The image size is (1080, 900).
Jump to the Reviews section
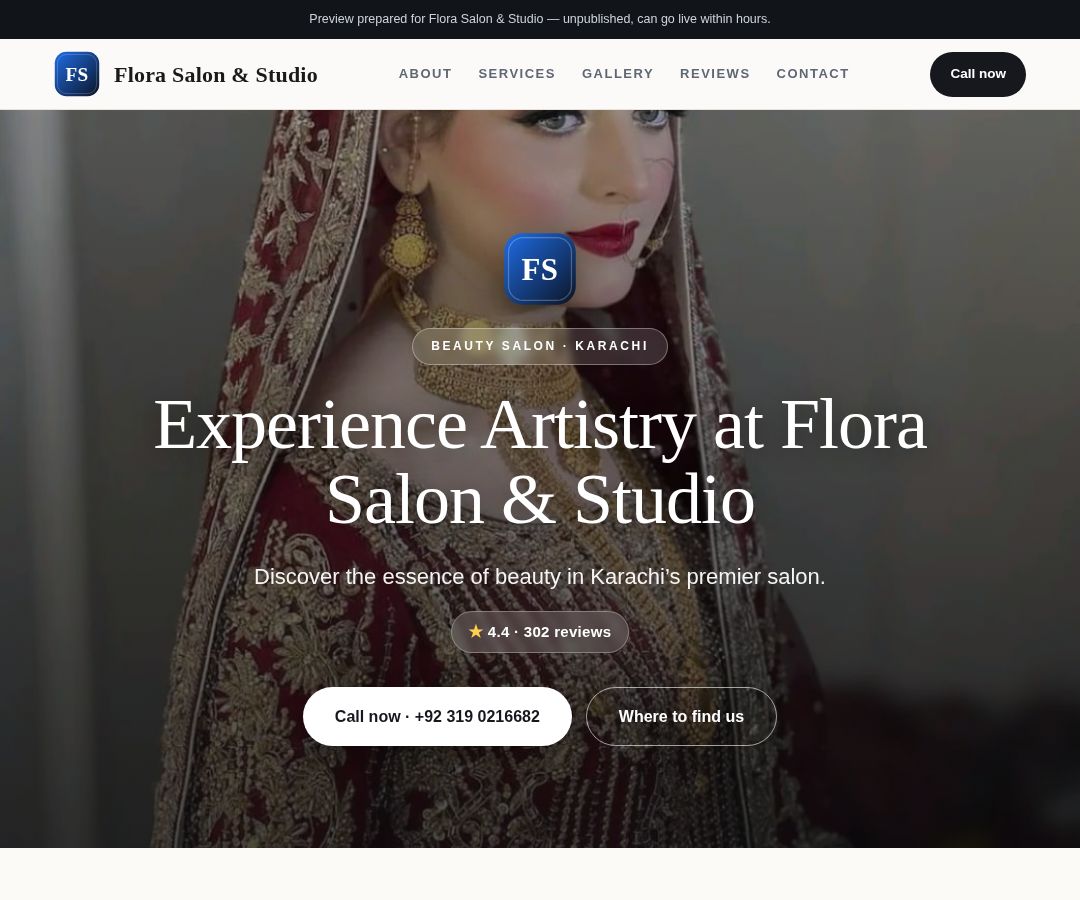tap(714, 74)
